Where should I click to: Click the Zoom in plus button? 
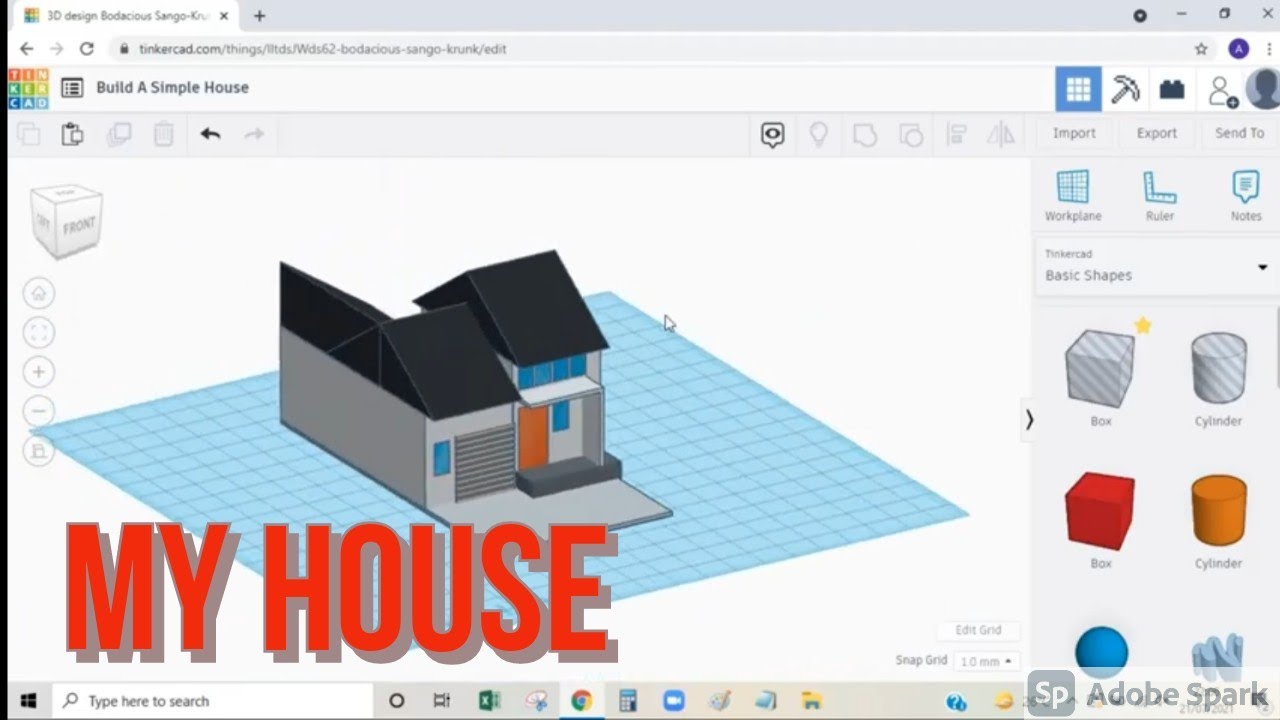(39, 372)
